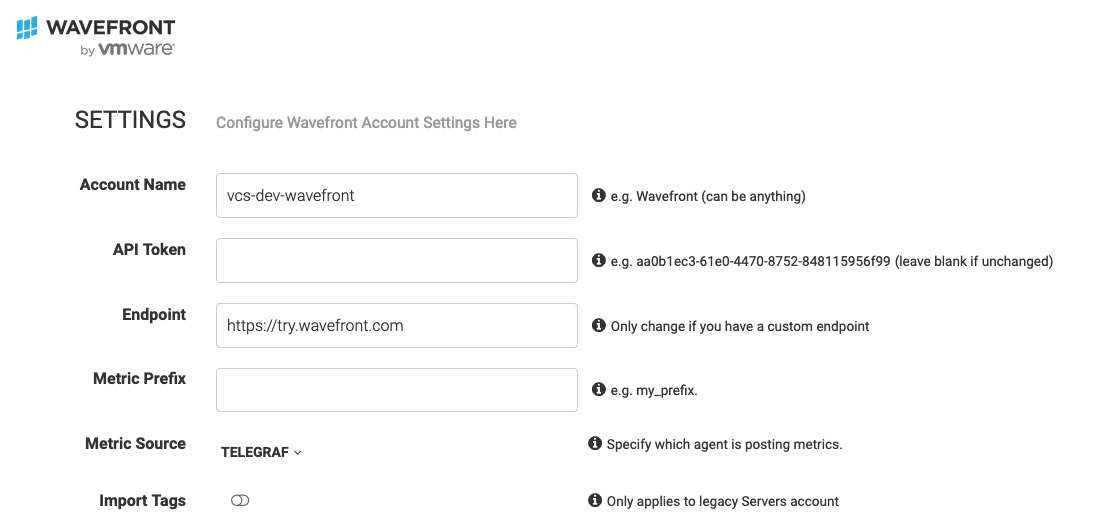The image size is (1103, 523).
Task: Focus the empty API Token field
Action: pyautogui.click(x=397, y=260)
